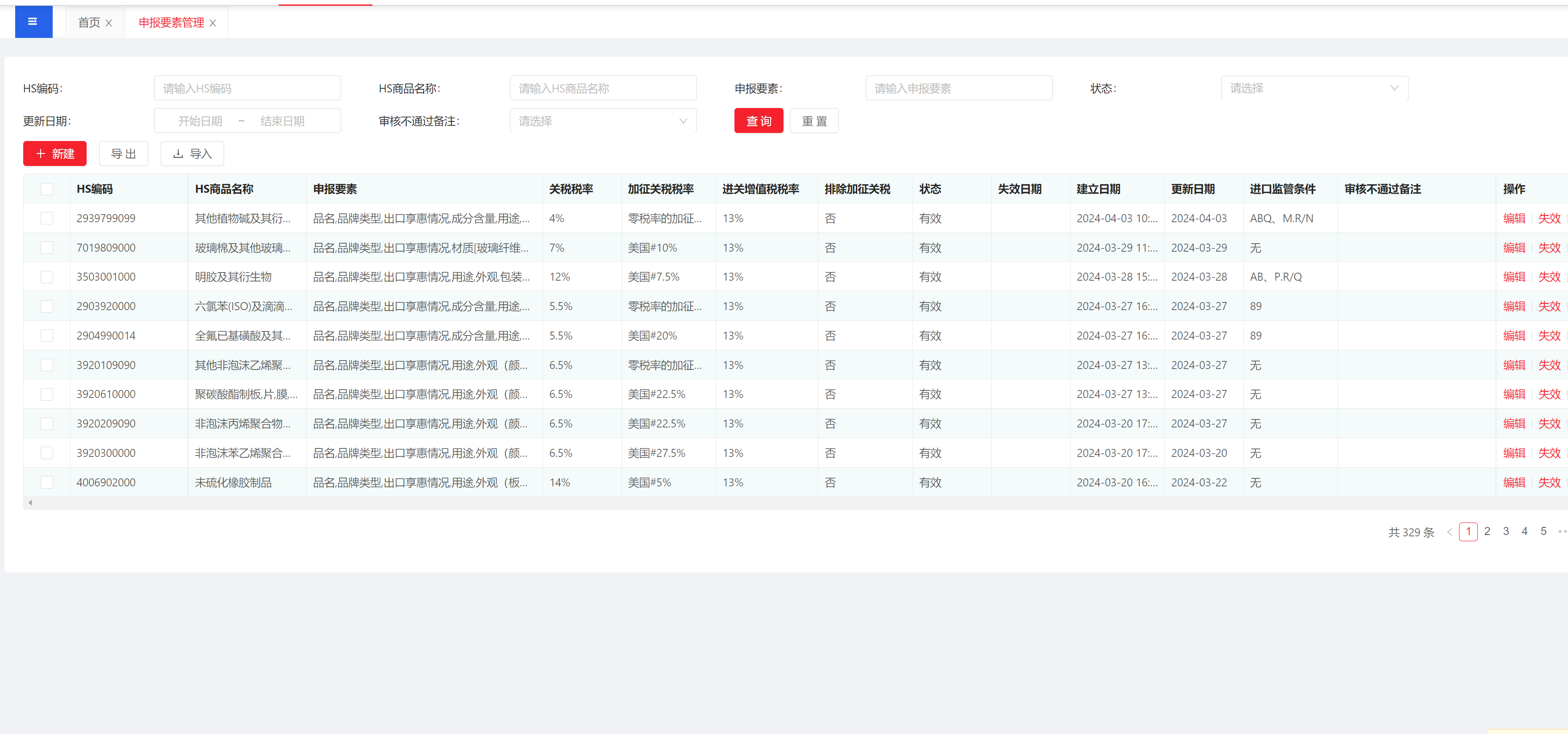
Task: Click 失效 for row 3503001000
Action: tap(1549, 277)
